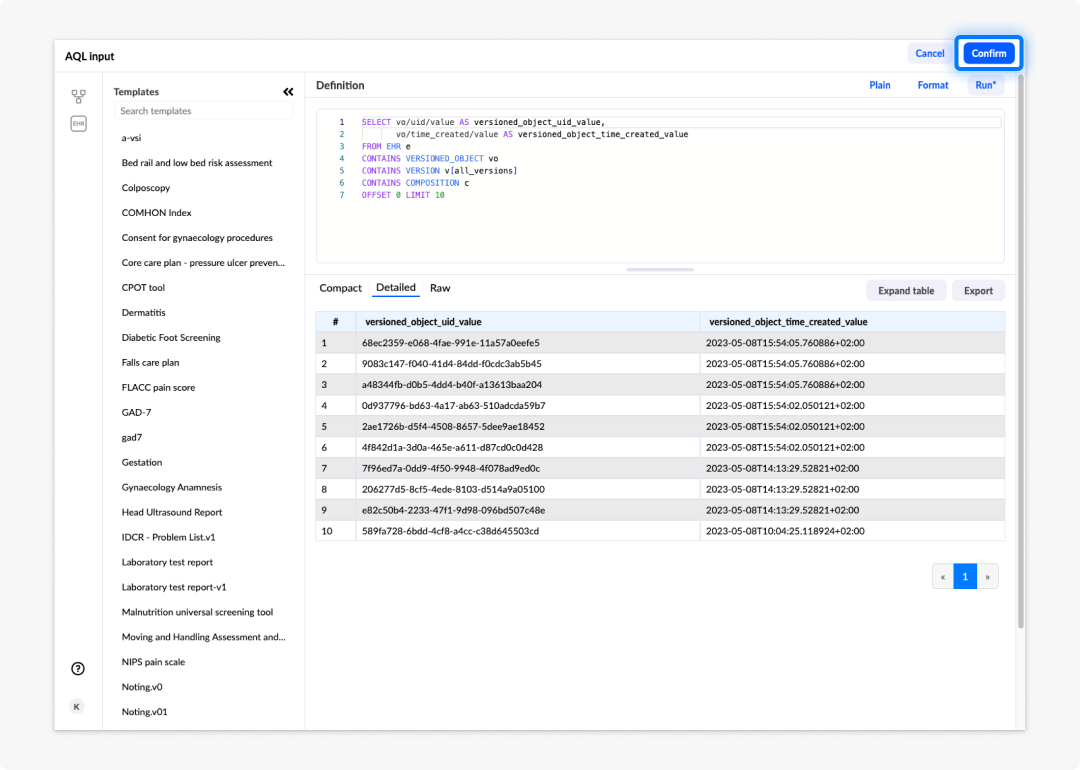Image resolution: width=1080 pixels, height=770 pixels.
Task: Export the query results
Action: coord(978,291)
